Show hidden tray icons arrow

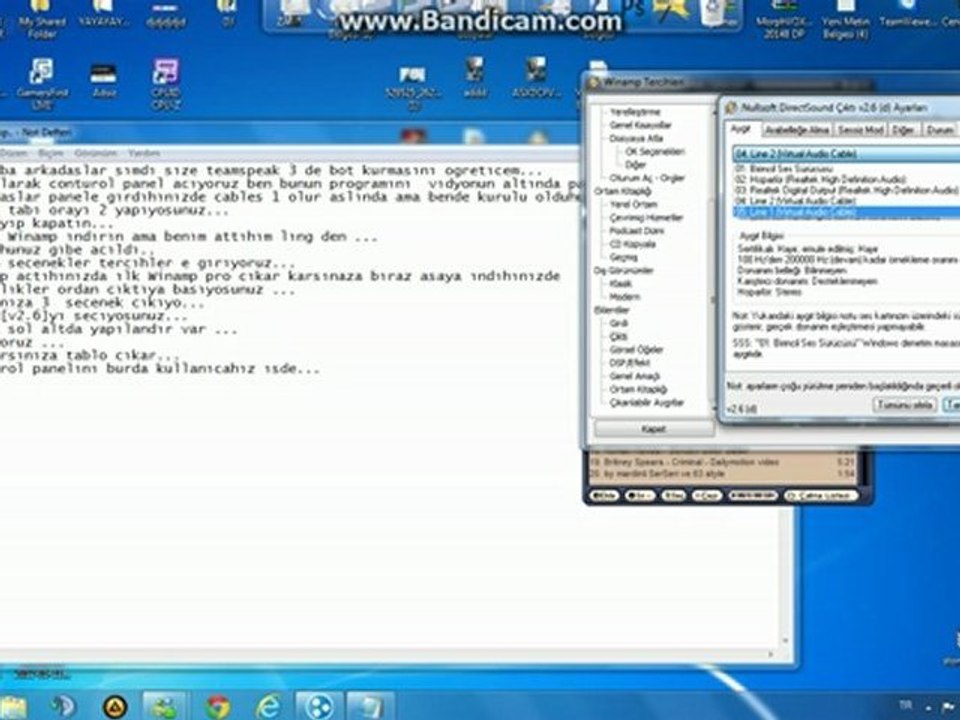929,707
